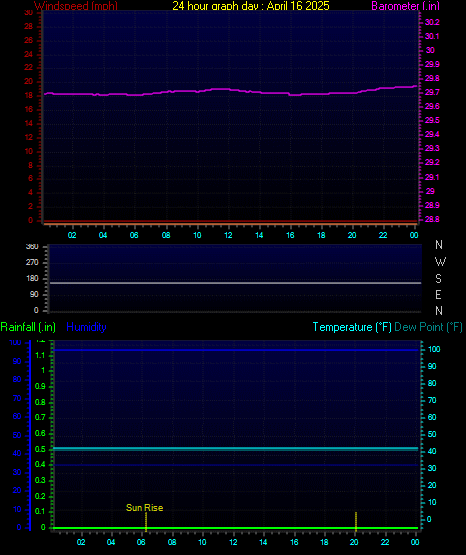Screen dimensions: 466x555
Task: Click the cyan temperature line
Action: coord(236,448)
